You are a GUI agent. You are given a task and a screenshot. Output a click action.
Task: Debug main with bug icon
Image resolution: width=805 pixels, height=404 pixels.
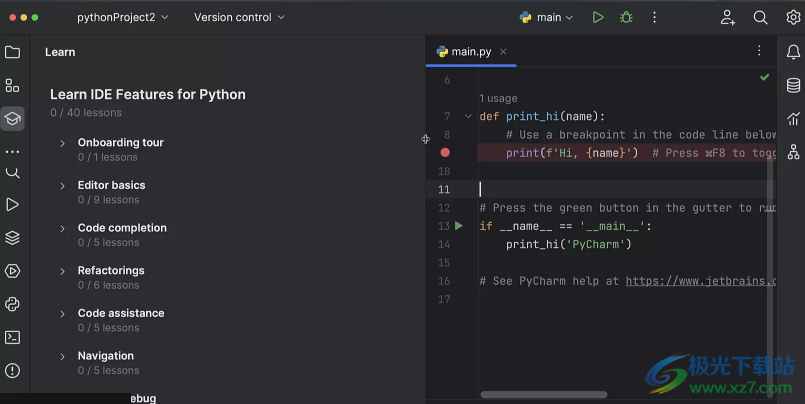coord(626,17)
